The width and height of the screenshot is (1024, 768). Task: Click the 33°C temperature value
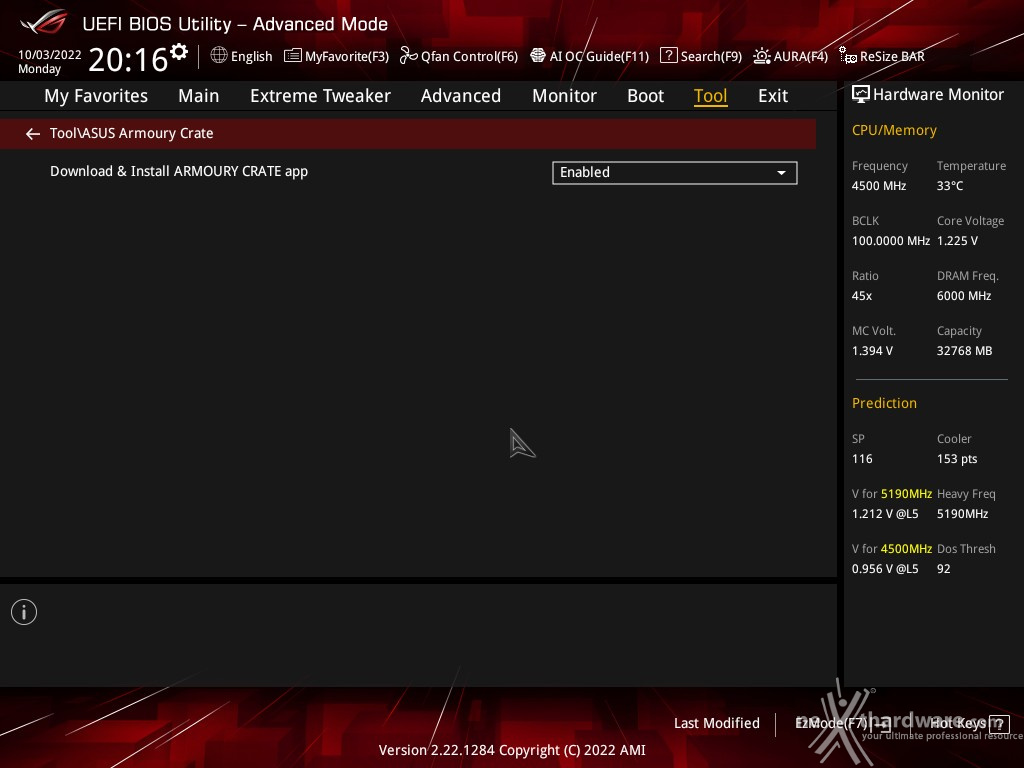(x=950, y=185)
